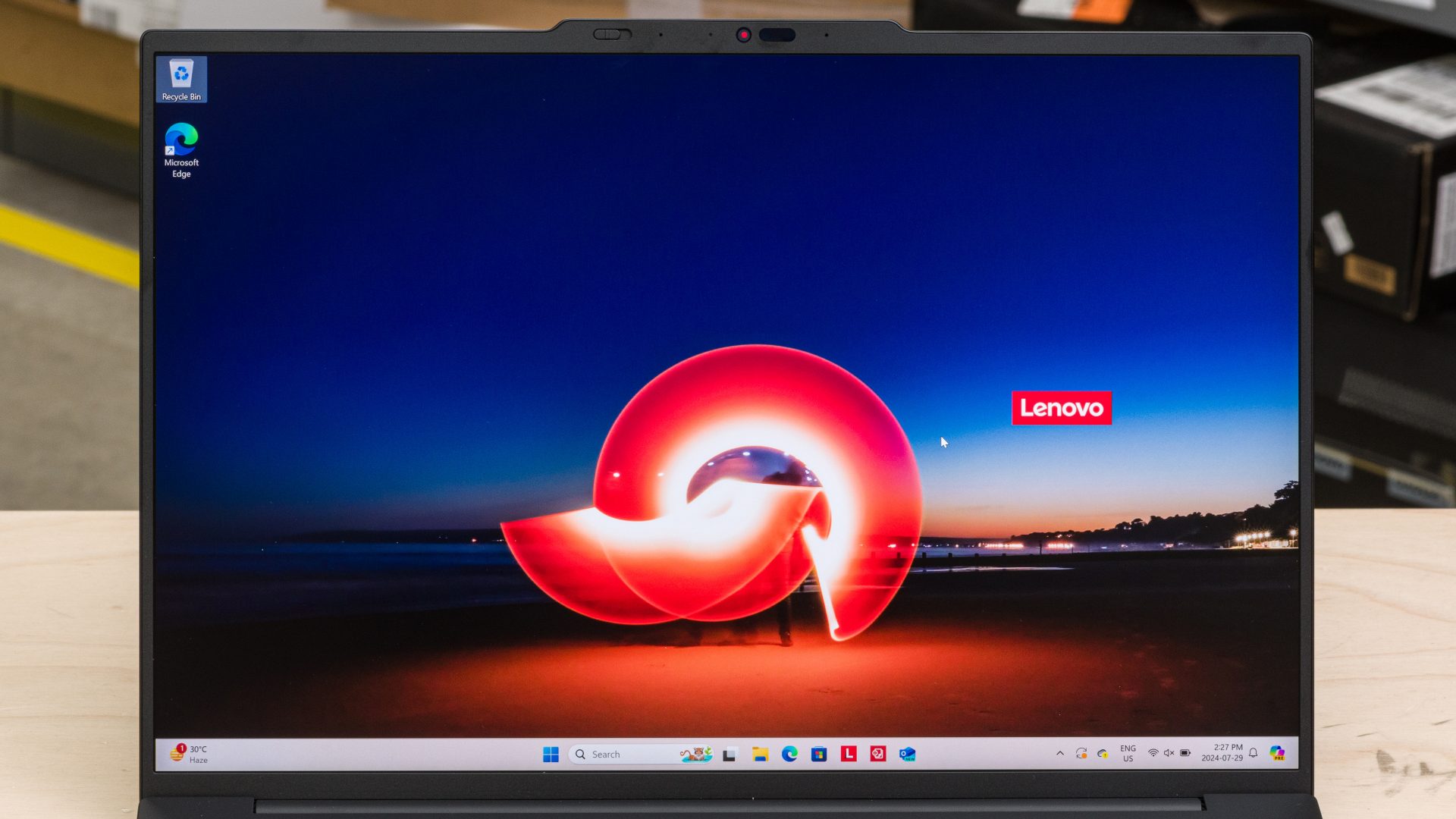Open File Explorer from the taskbar
1456x819 pixels.
coord(762,754)
